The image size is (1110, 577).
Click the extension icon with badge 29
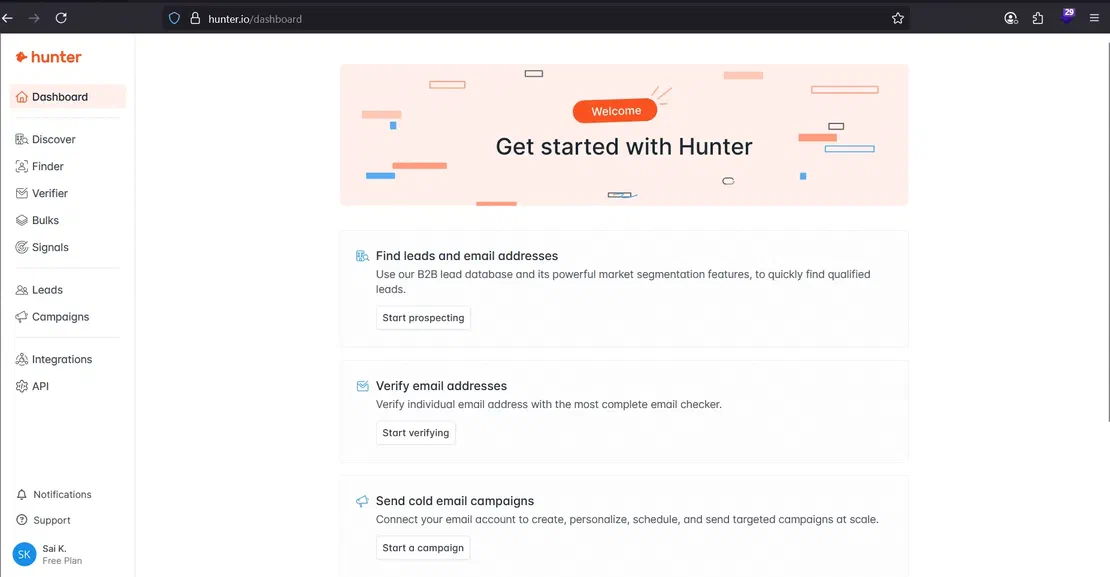tap(1067, 16)
